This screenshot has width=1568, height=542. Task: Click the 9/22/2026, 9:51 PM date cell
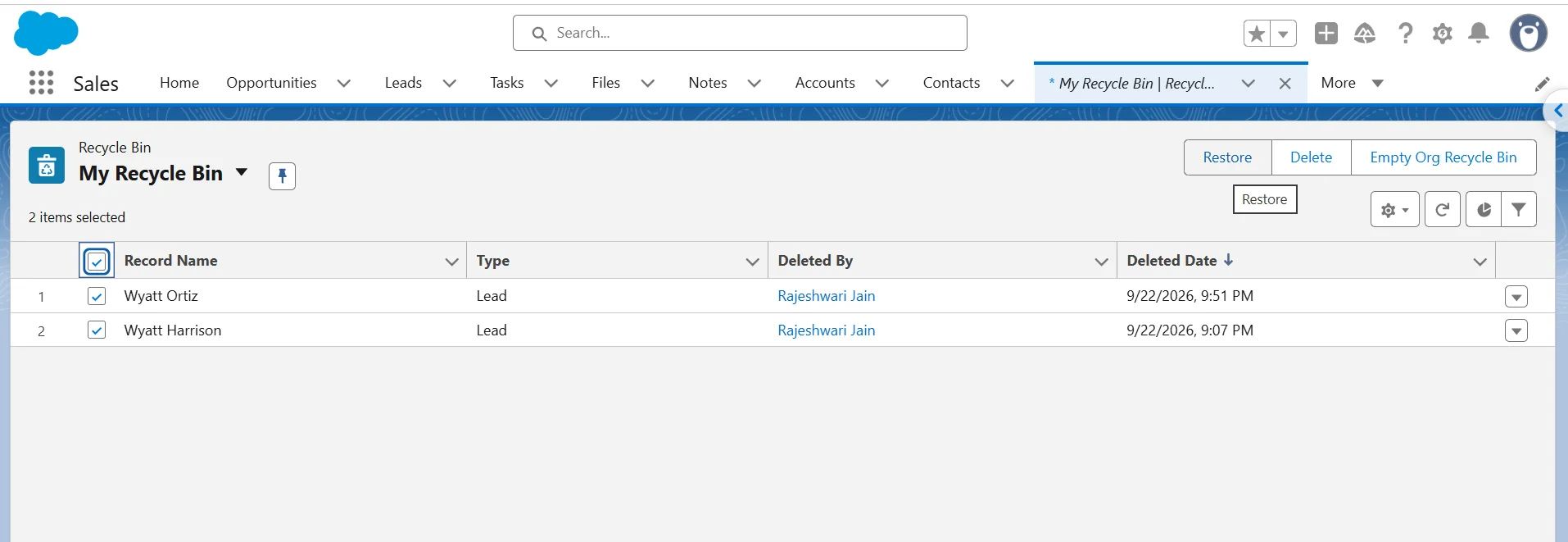[1190, 296]
